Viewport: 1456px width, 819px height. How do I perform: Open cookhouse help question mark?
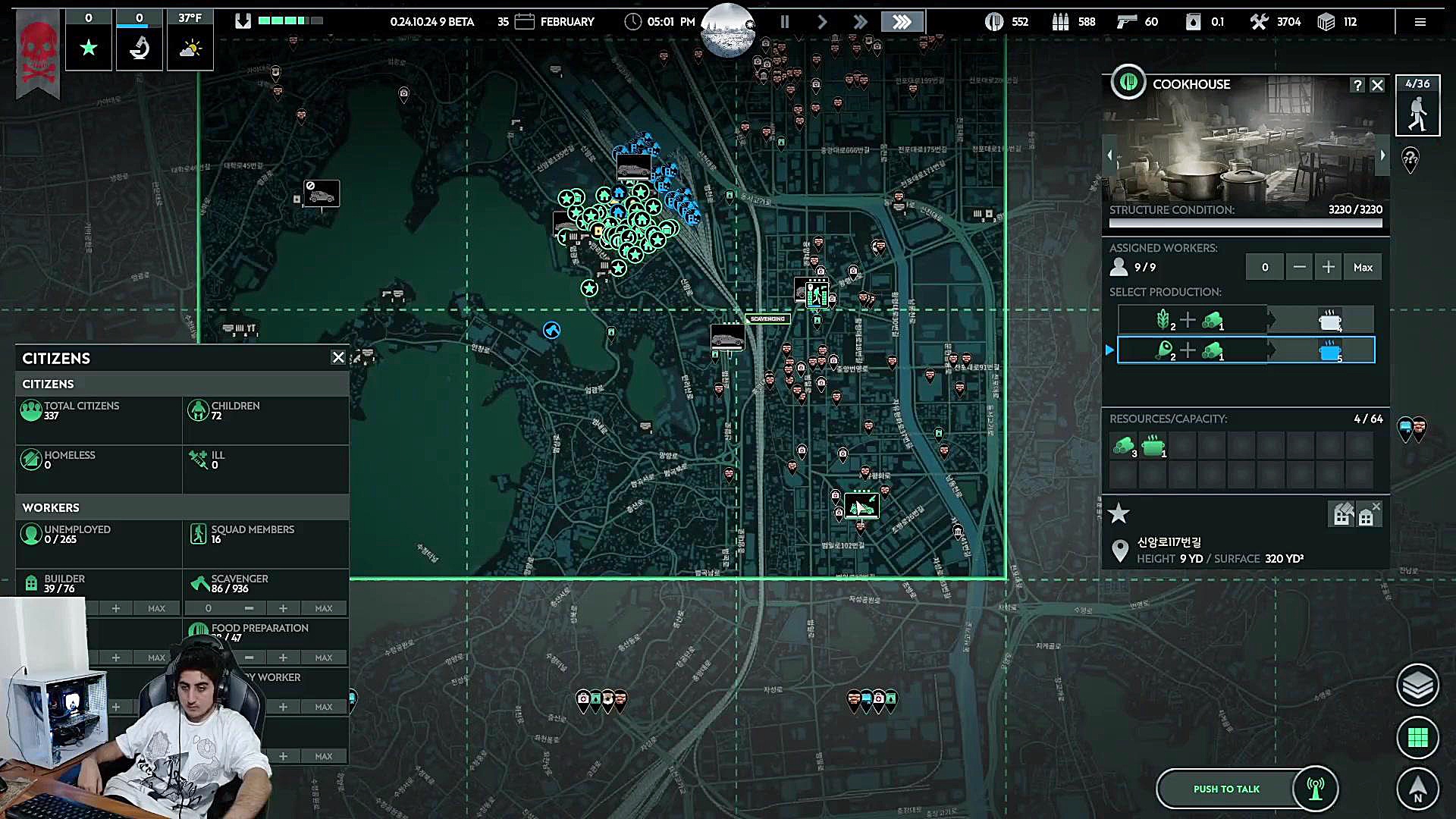coord(1357,85)
